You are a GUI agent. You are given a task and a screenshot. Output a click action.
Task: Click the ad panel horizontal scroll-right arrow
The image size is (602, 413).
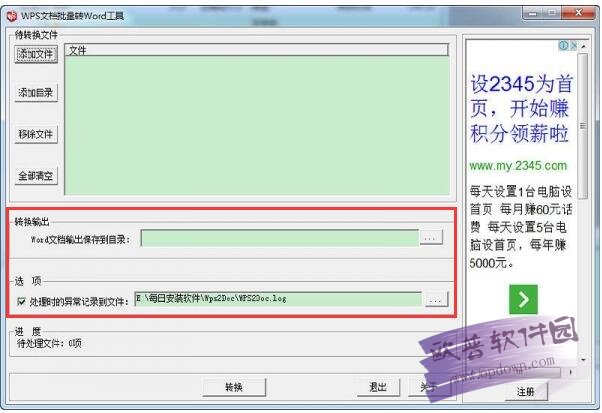point(570,372)
